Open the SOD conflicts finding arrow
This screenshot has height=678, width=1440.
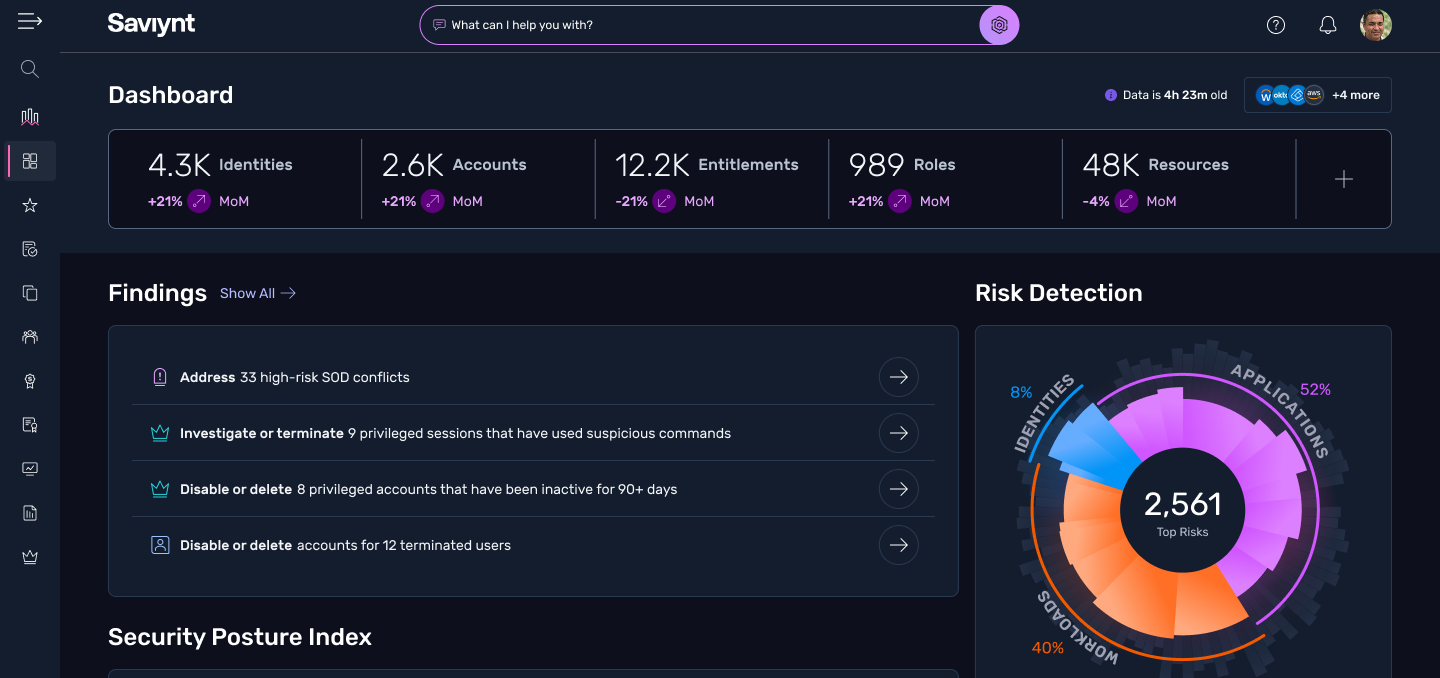(899, 377)
